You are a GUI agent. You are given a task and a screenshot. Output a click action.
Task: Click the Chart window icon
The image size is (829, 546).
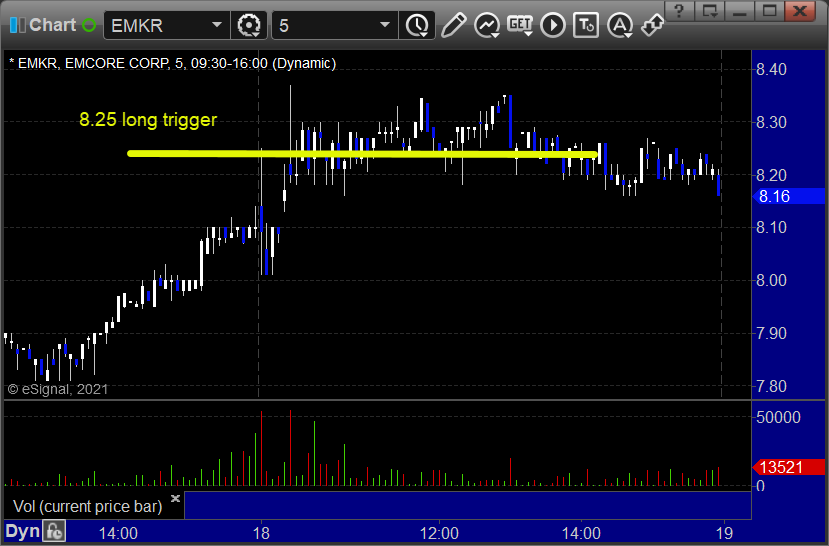(x=17, y=25)
